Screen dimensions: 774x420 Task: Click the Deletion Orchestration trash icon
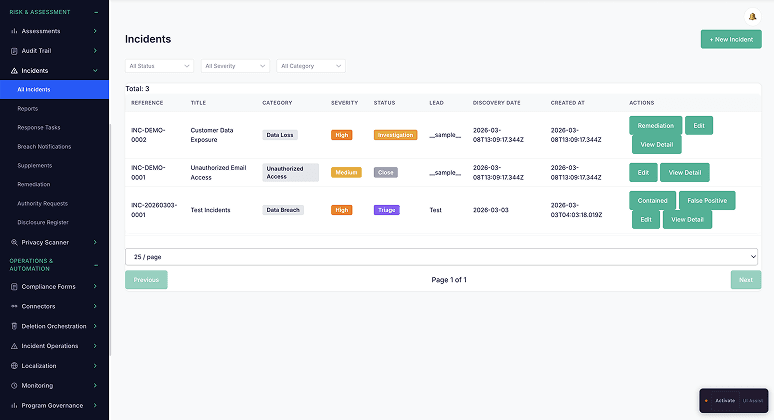pyautogui.click(x=13, y=326)
